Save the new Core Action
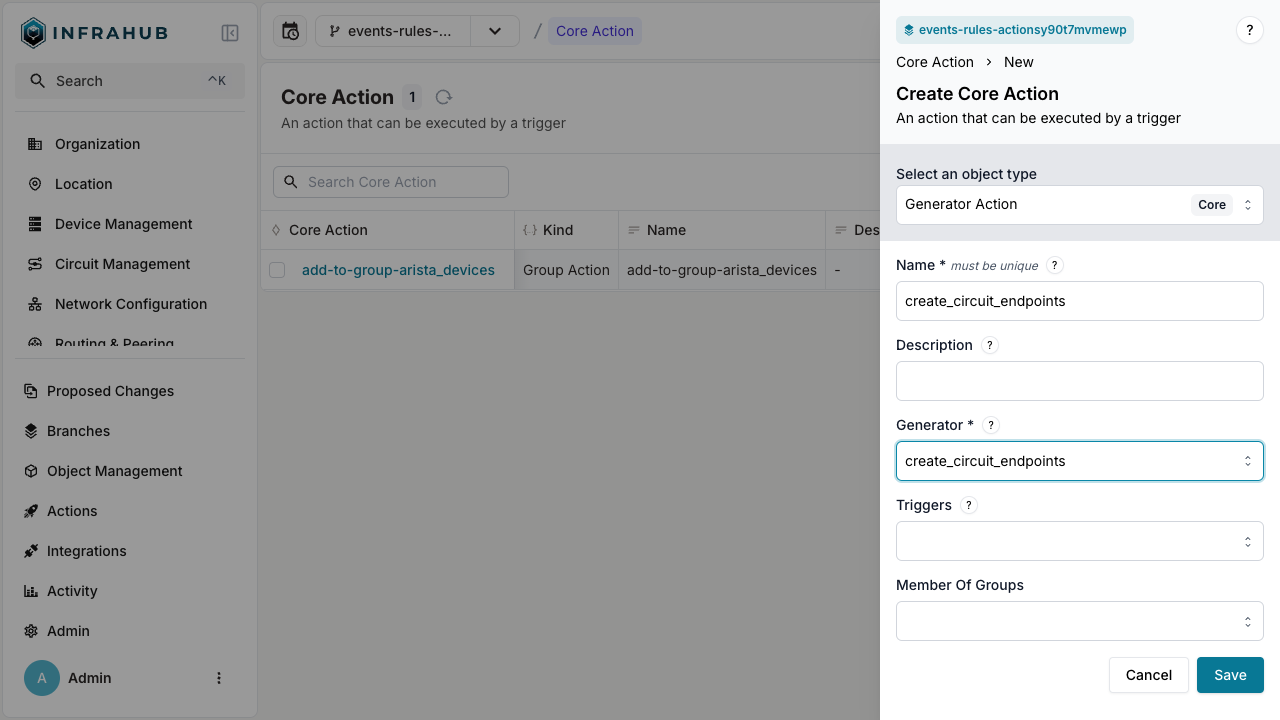1280x720 pixels. tap(1229, 675)
